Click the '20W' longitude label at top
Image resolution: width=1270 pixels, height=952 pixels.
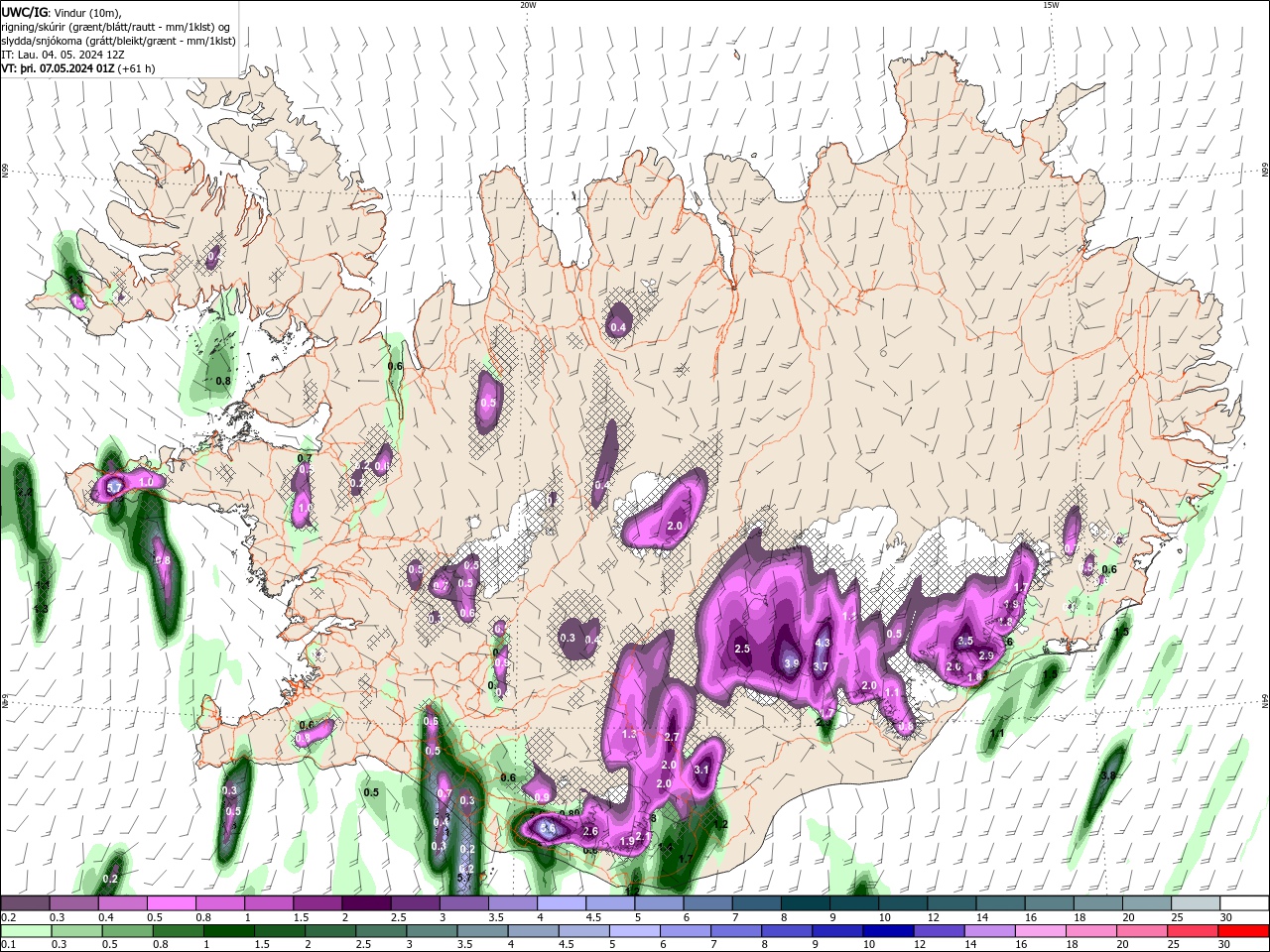point(528,5)
